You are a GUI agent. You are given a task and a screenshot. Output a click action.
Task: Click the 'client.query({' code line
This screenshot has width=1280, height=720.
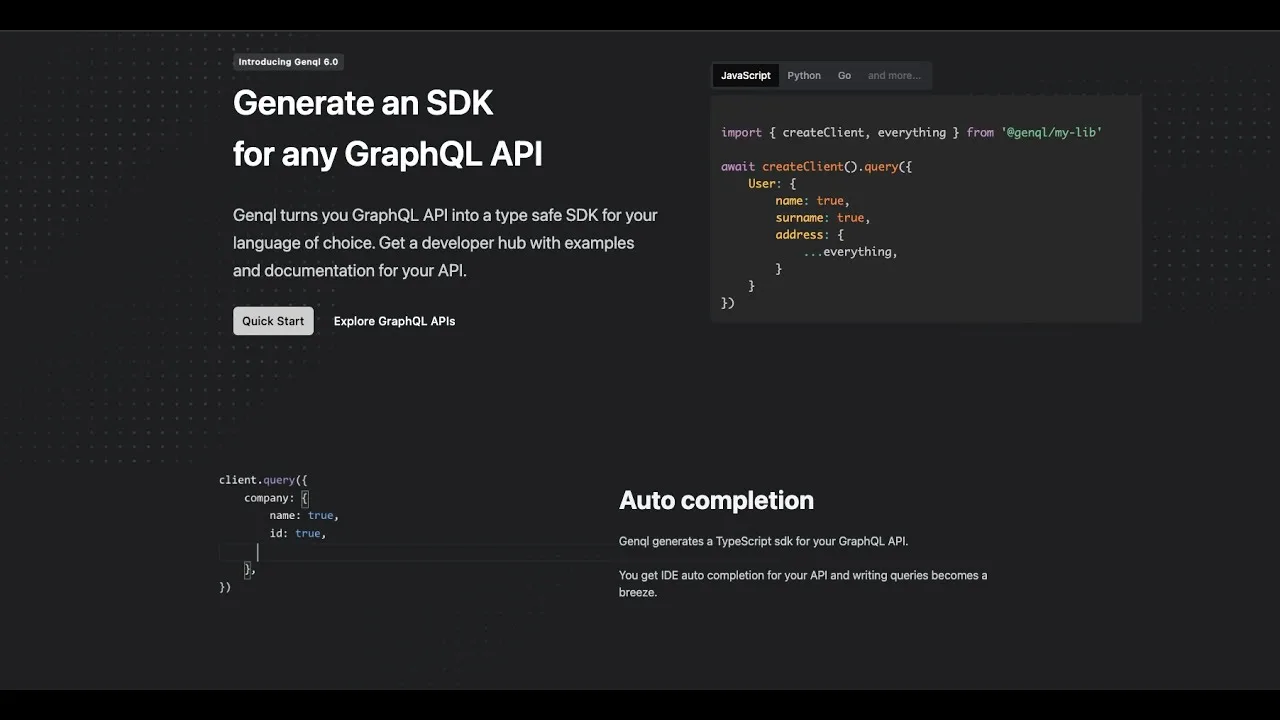263,480
